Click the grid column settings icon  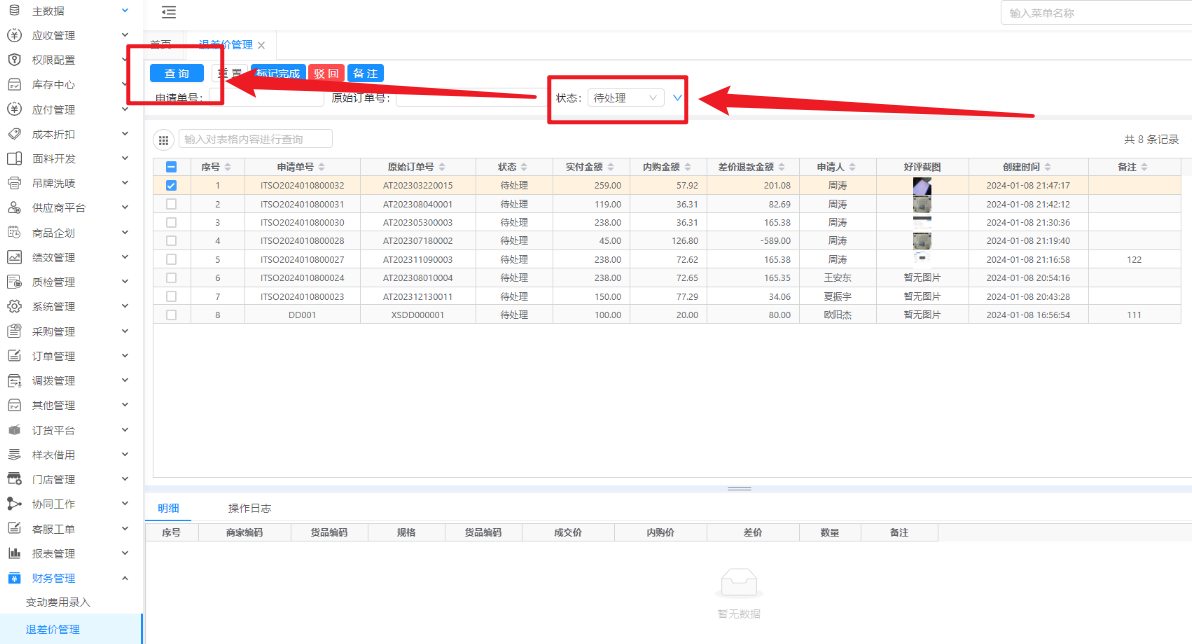coord(163,140)
